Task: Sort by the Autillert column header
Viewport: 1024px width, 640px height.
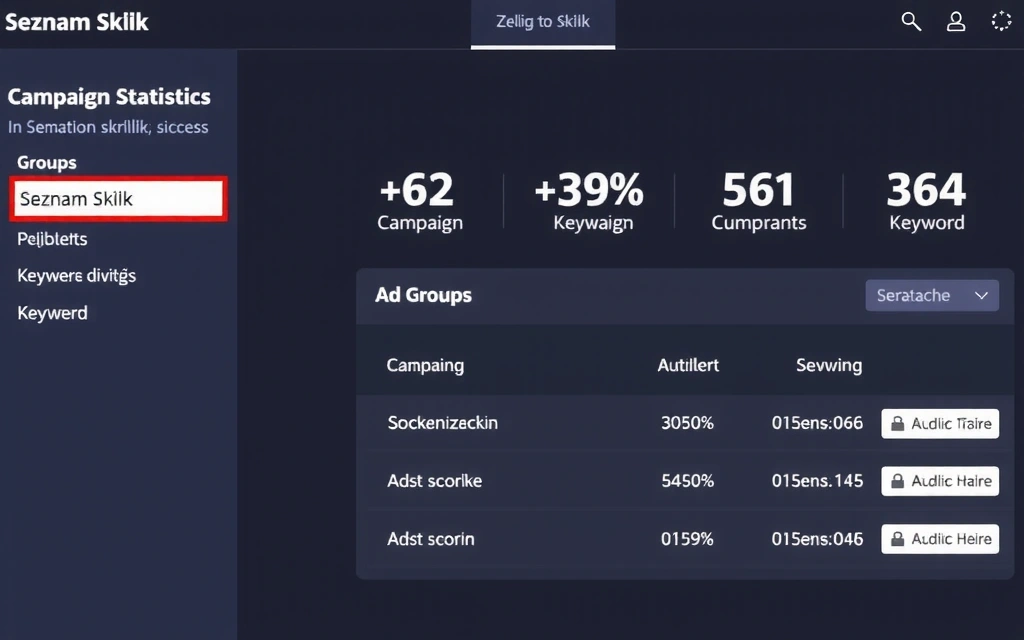Action: 688,365
